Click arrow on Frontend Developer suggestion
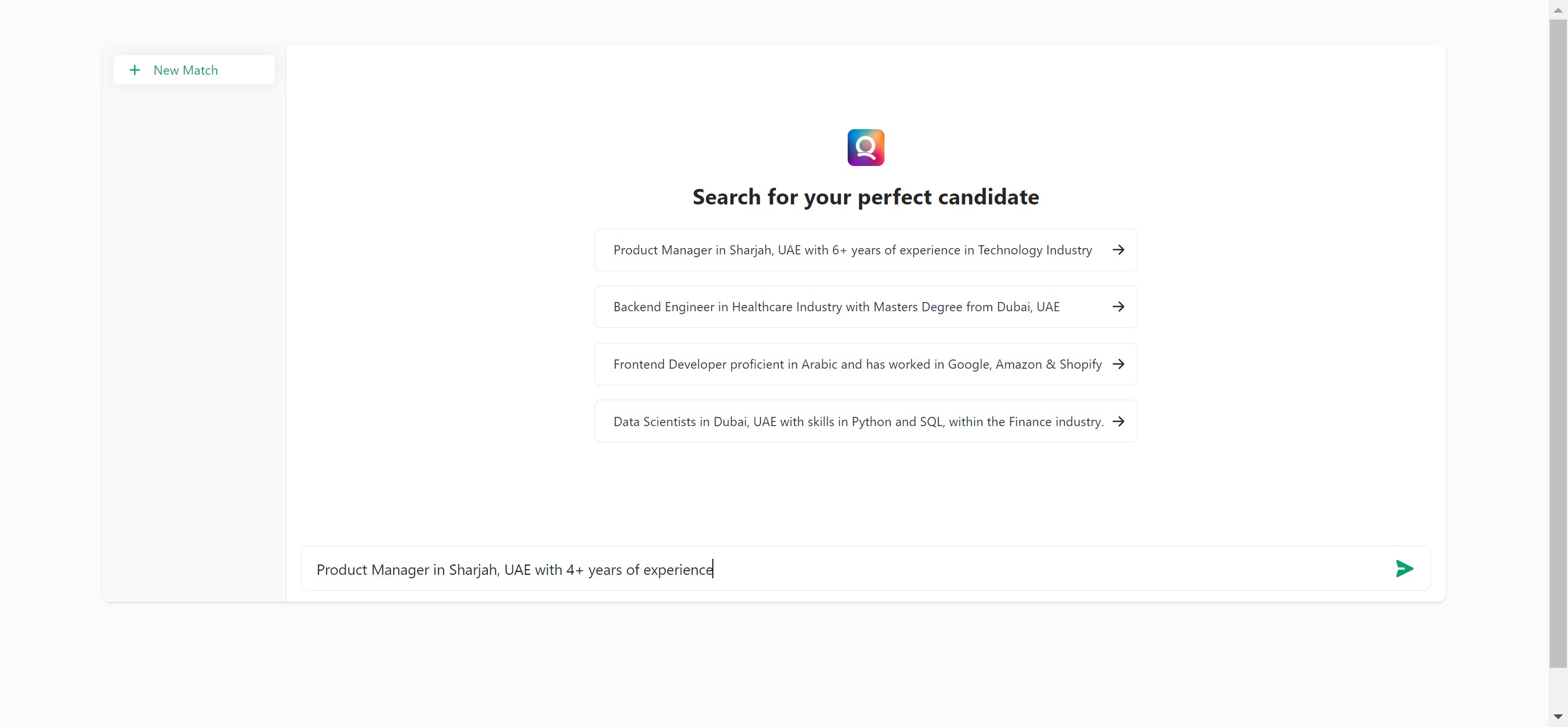The width and height of the screenshot is (1568, 727). (x=1117, y=364)
